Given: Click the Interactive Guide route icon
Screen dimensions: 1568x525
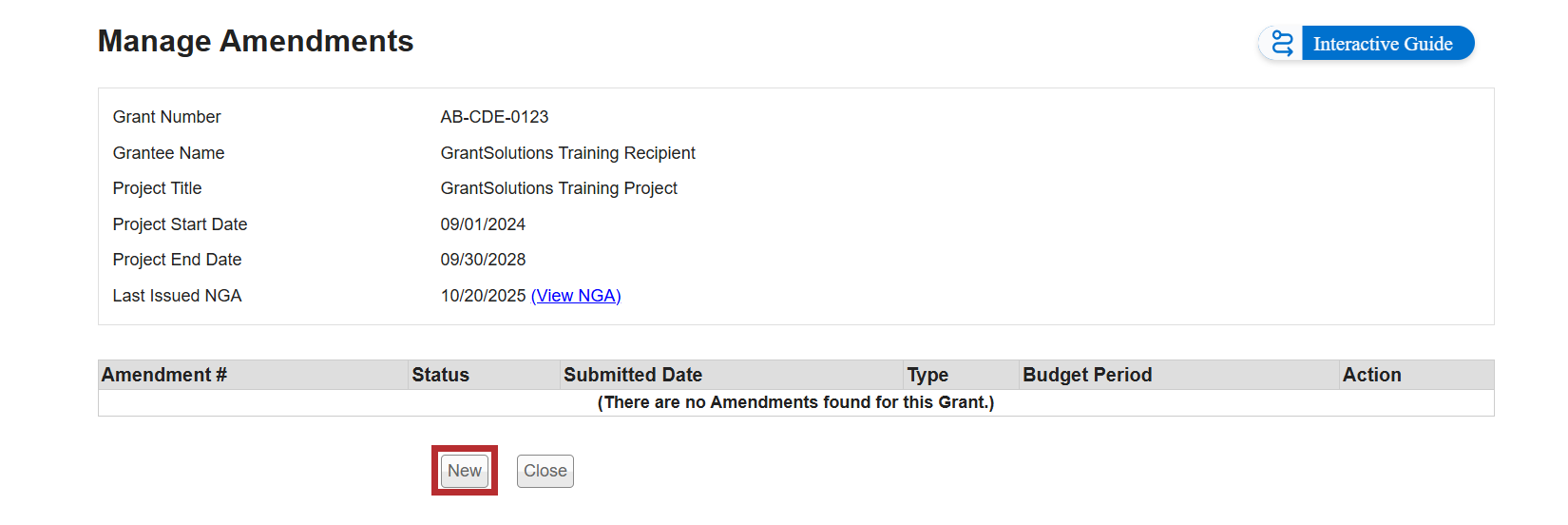Looking at the screenshot, I should coord(1282,44).
